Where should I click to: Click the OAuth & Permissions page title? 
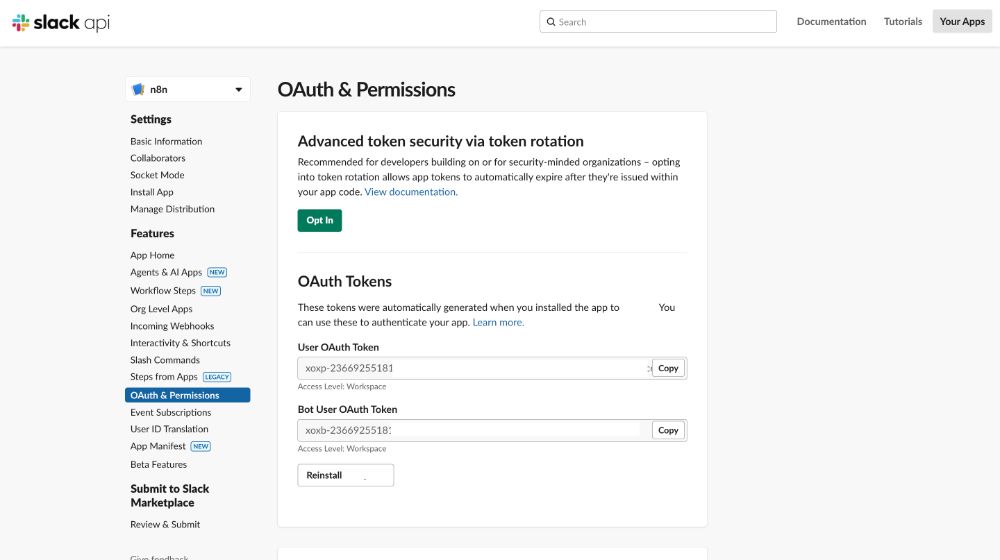366,89
